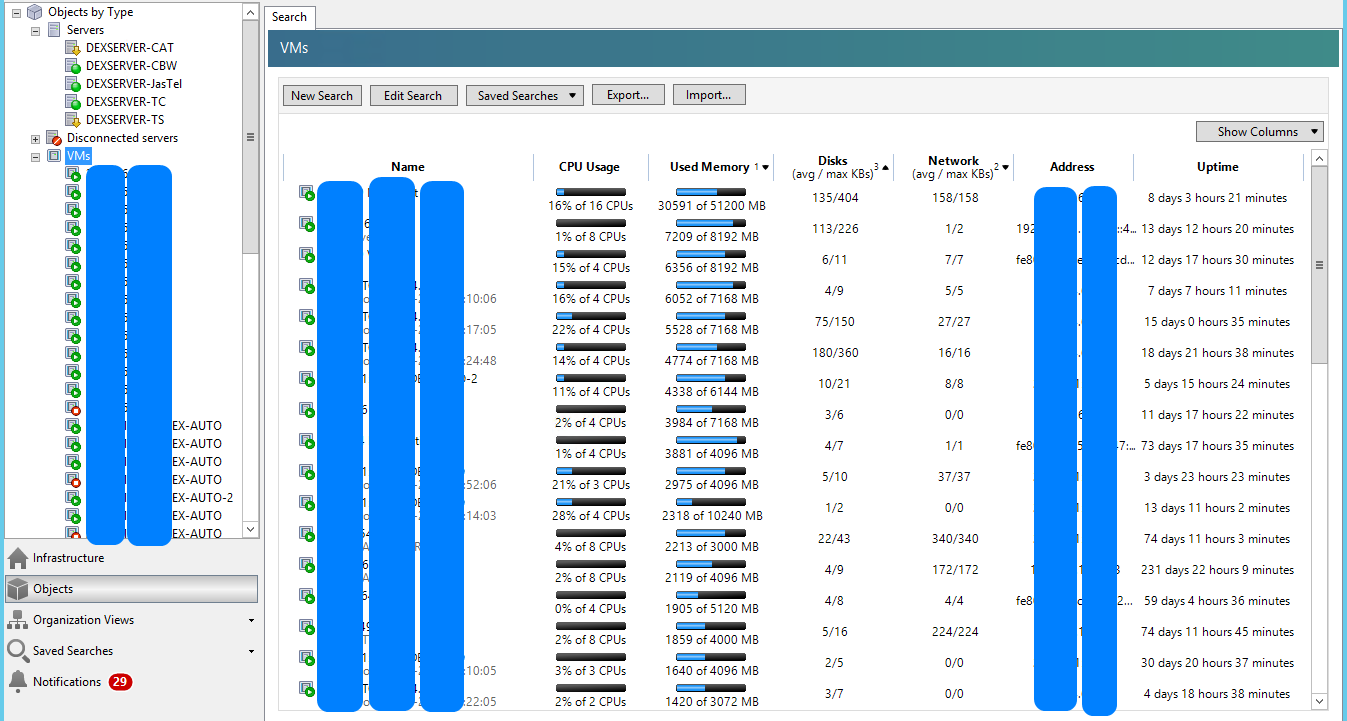Expand the Disconnected servers node
This screenshot has width=1347, height=721.
click(x=35, y=138)
